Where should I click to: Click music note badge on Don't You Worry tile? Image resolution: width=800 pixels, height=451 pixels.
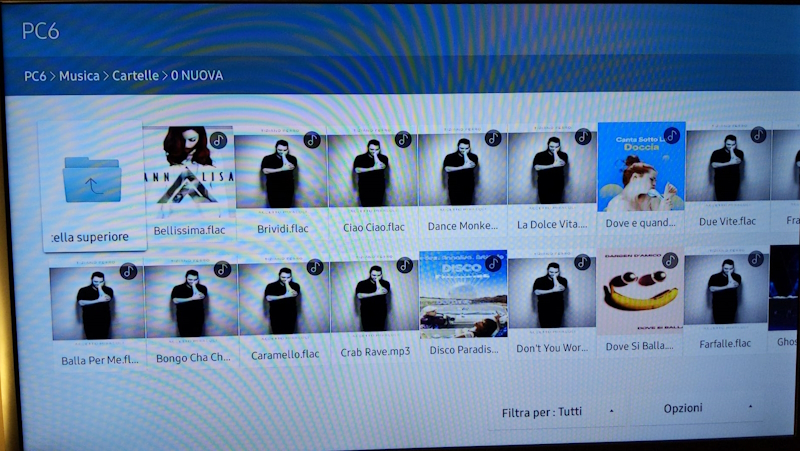[582, 262]
